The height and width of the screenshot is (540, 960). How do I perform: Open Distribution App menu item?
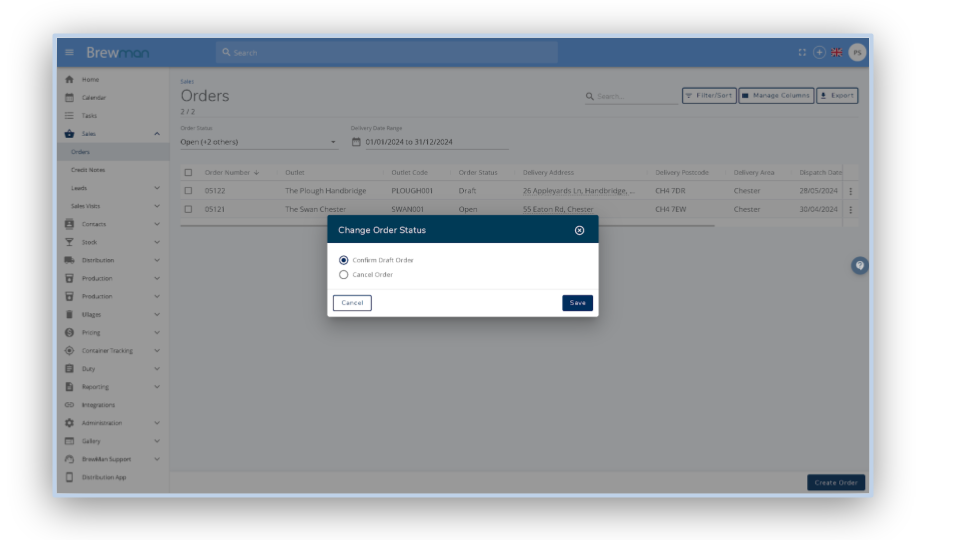click(113, 477)
